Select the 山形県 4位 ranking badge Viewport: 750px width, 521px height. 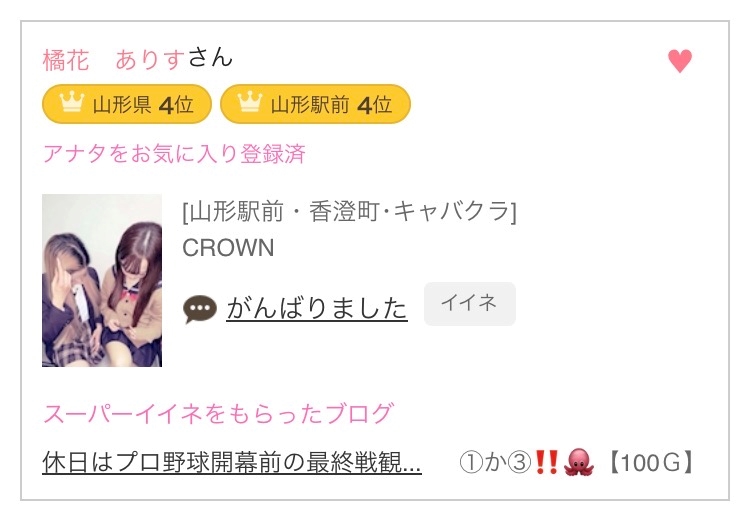[x=127, y=104]
